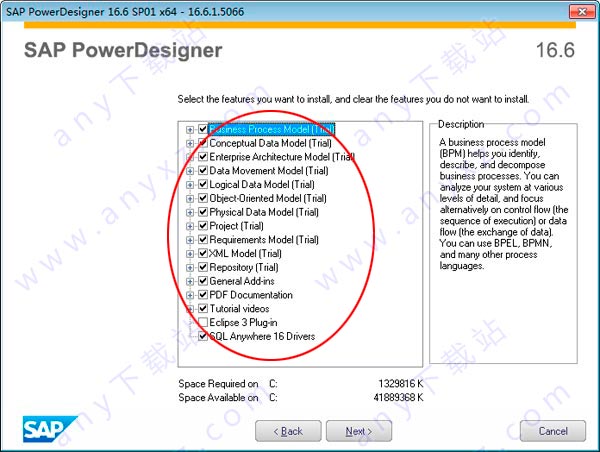The height and width of the screenshot is (452, 600).
Task: Enable Eclipse 3 Plug-in checkbox
Action: click(x=203, y=322)
